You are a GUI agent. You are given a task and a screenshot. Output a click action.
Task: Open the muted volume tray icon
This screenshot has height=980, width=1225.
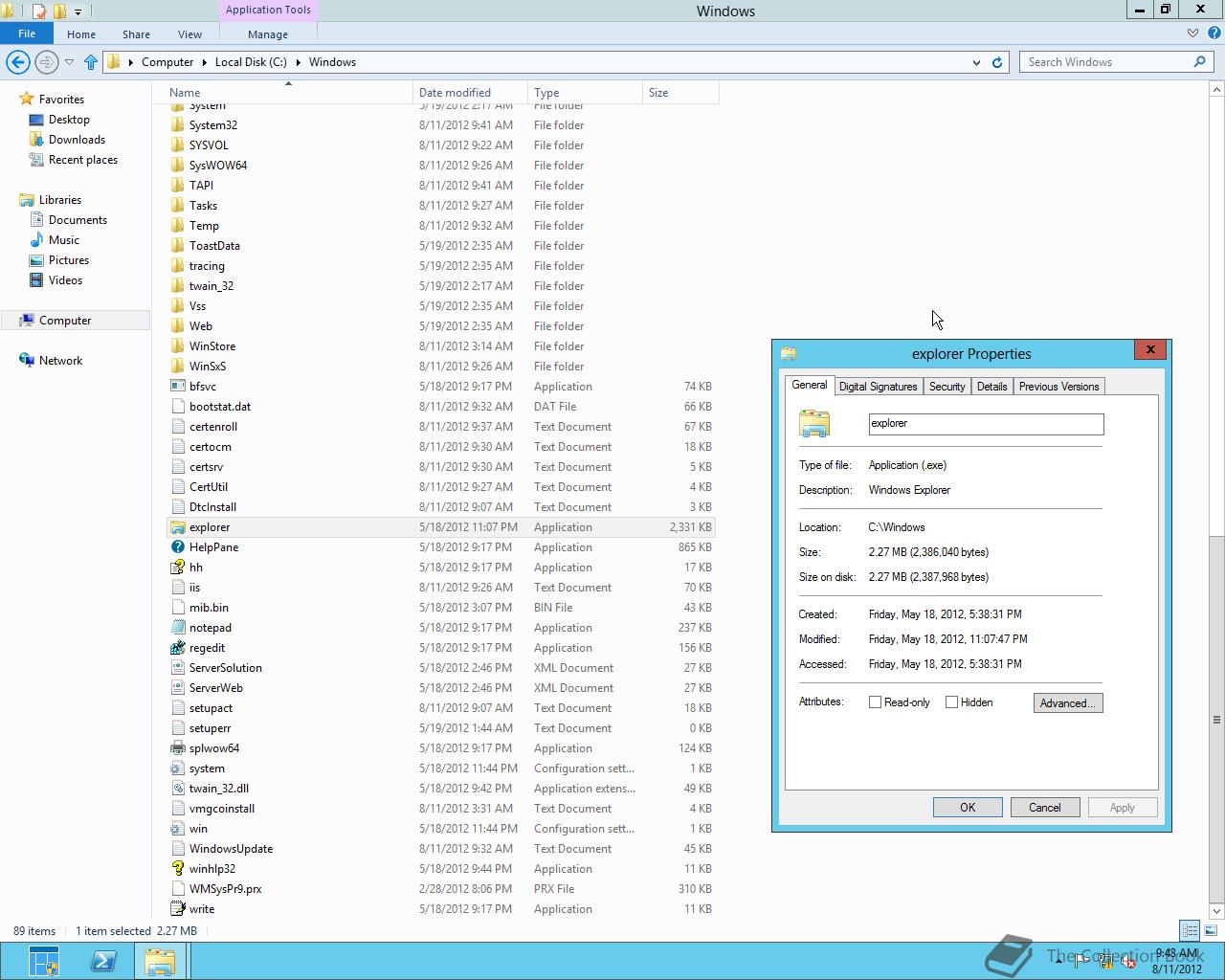point(1128,962)
